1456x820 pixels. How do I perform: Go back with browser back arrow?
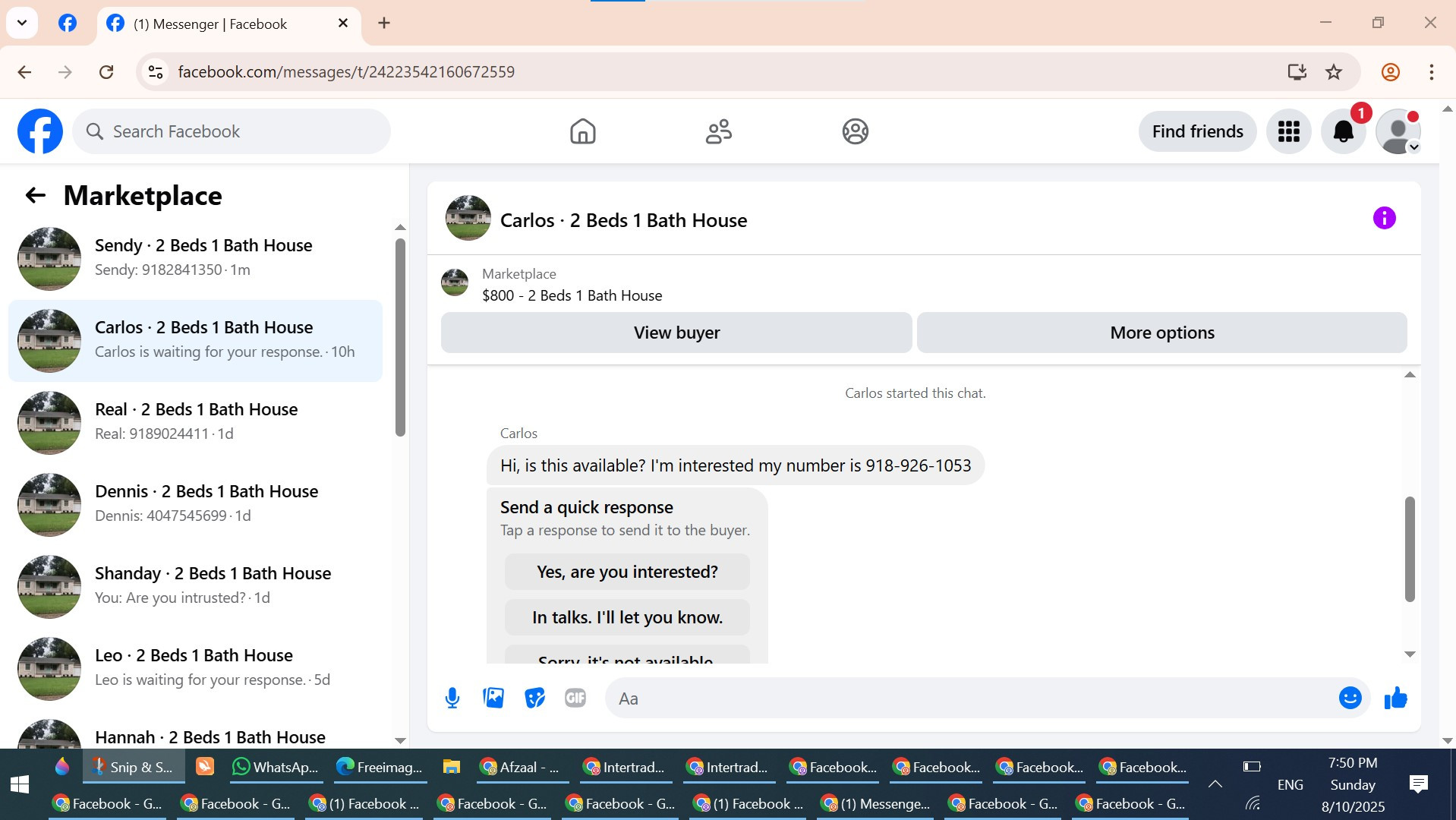[24, 72]
